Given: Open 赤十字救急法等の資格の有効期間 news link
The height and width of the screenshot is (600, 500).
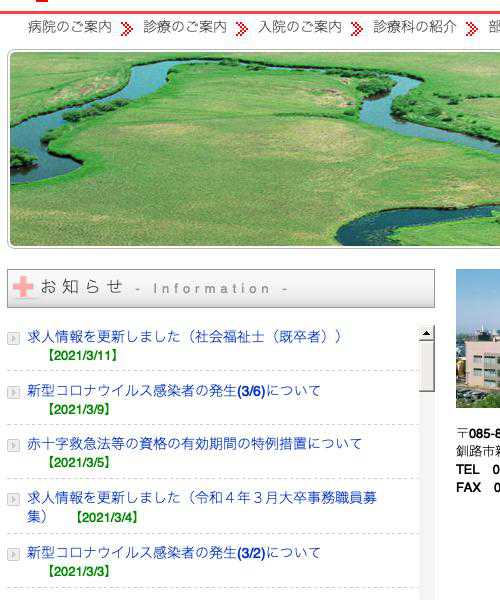Looking at the screenshot, I should (x=194, y=444).
